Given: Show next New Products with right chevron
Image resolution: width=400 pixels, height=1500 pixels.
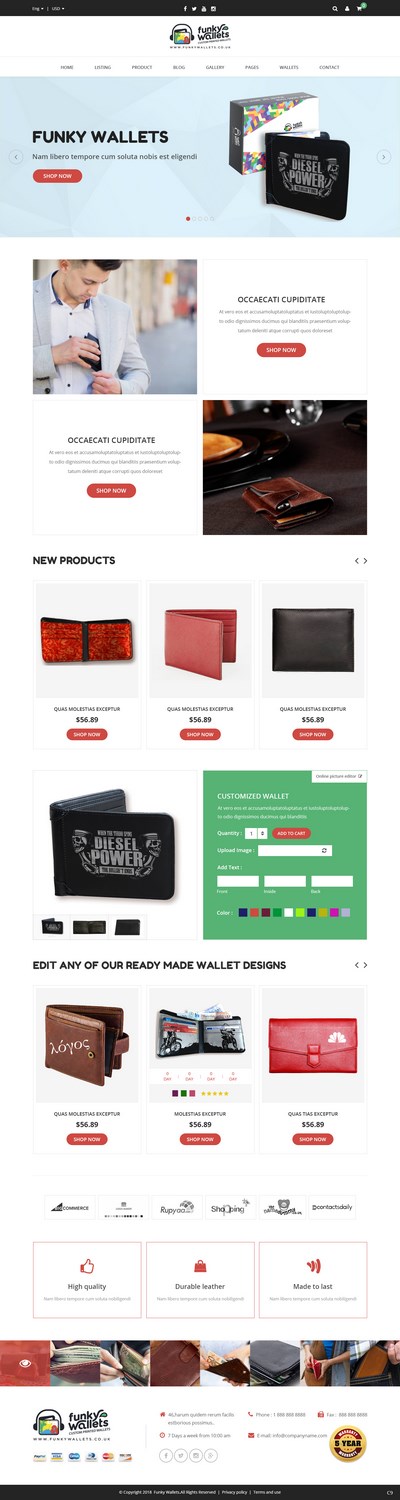Looking at the screenshot, I should tap(365, 561).
